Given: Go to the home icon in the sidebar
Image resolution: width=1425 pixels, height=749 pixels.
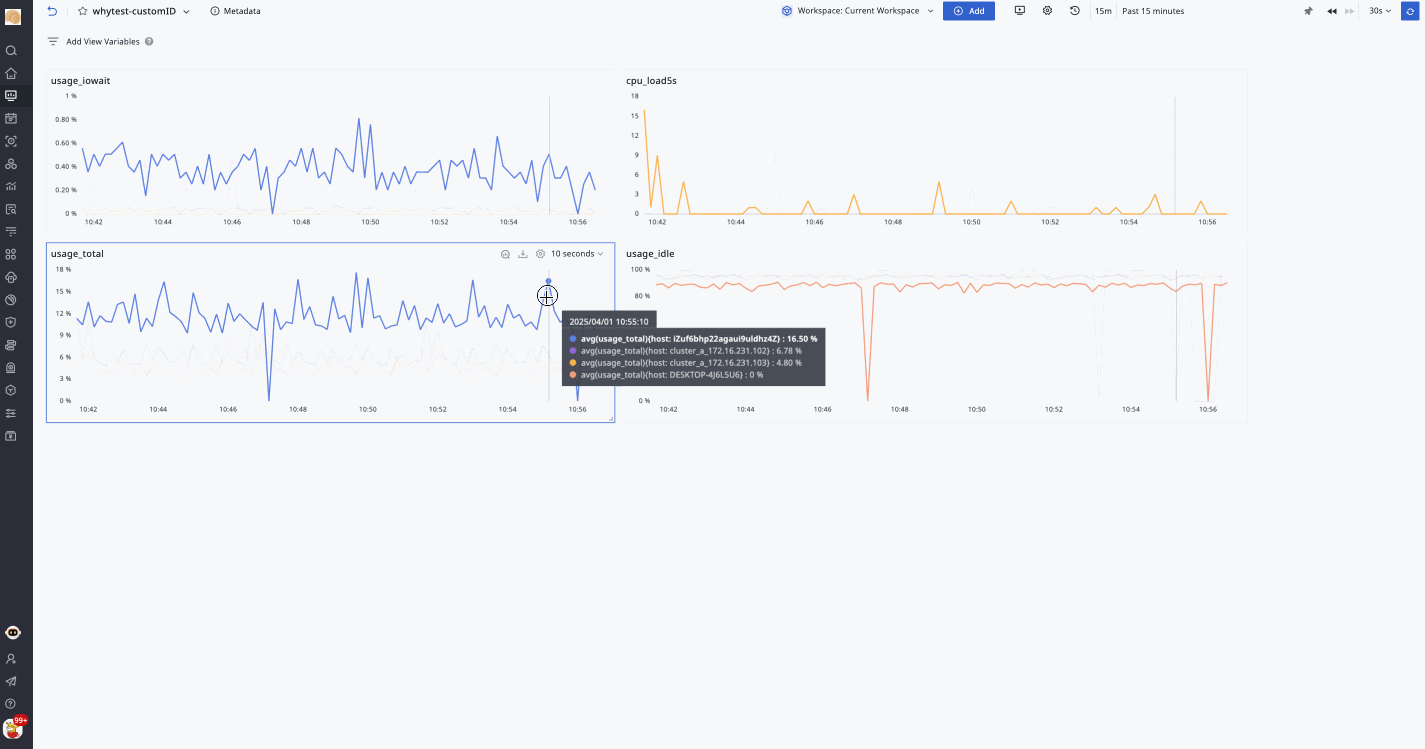Looking at the screenshot, I should [x=11, y=73].
